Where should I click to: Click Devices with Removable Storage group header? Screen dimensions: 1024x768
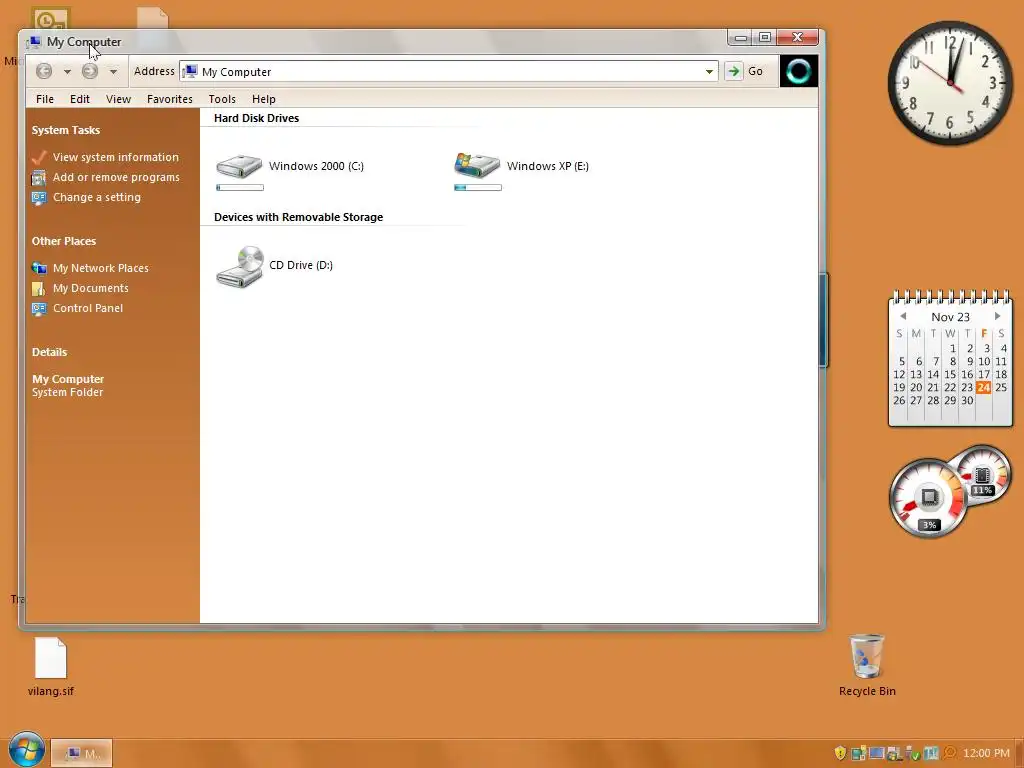click(298, 217)
